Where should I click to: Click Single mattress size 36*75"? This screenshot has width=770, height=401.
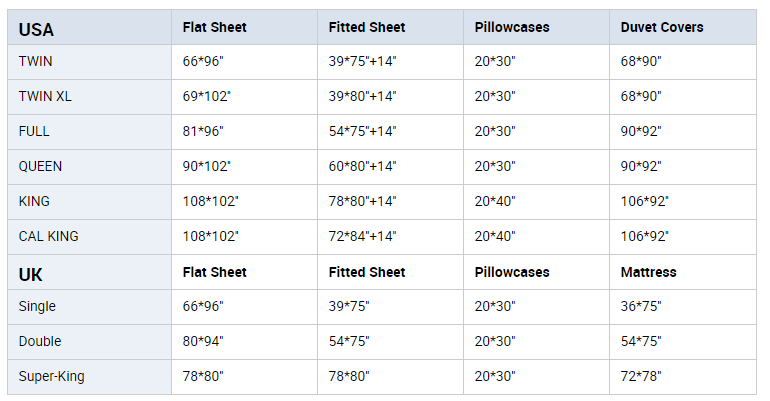click(640, 306)
